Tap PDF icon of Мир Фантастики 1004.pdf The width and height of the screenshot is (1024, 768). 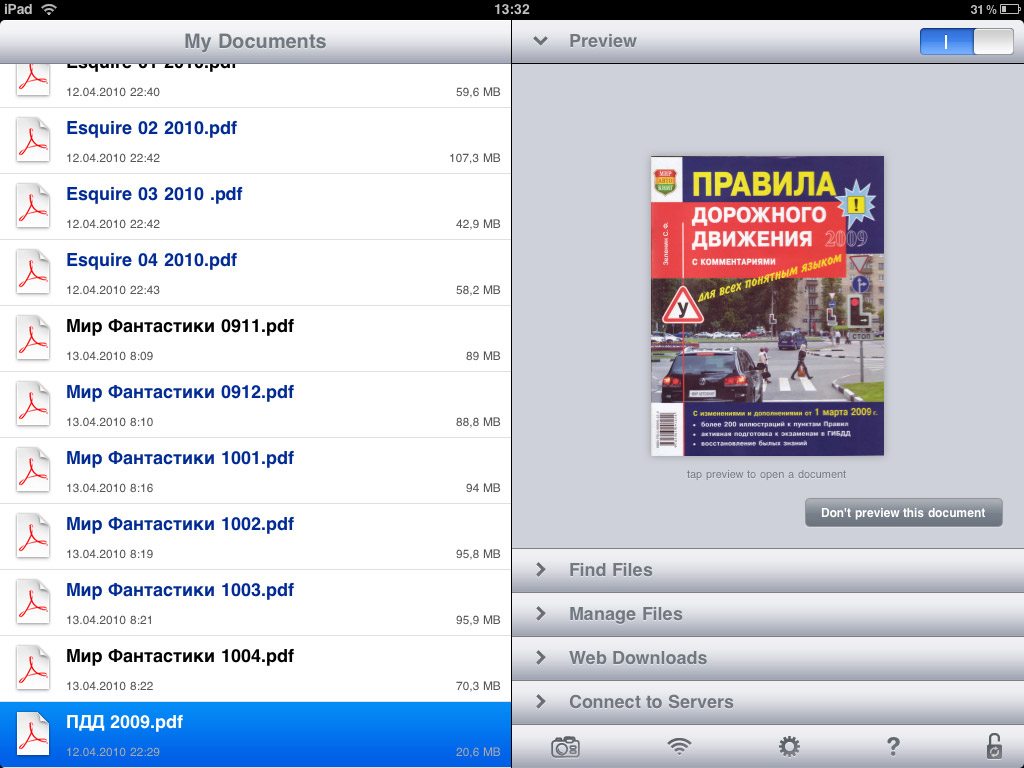click(x=33, y=667)
